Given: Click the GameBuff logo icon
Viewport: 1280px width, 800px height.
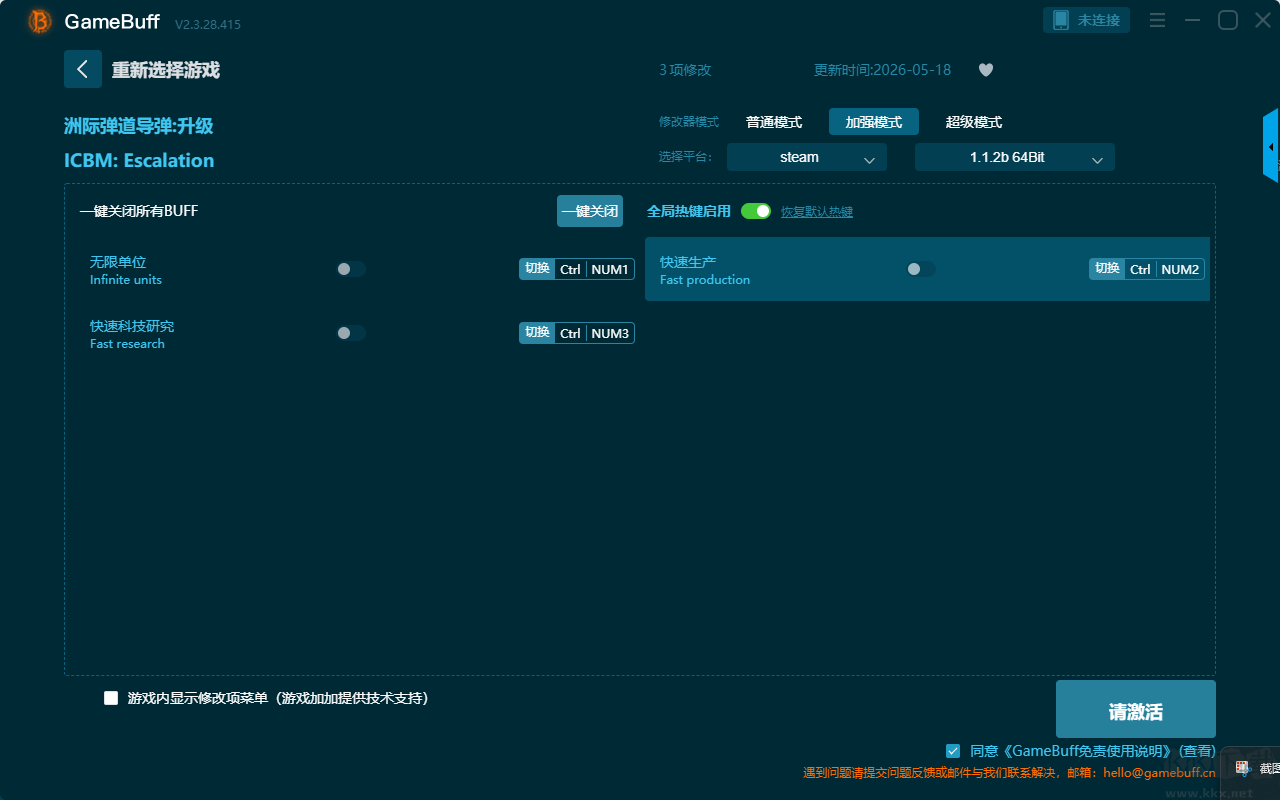Looking at the screenshot, I should [40, 21].
